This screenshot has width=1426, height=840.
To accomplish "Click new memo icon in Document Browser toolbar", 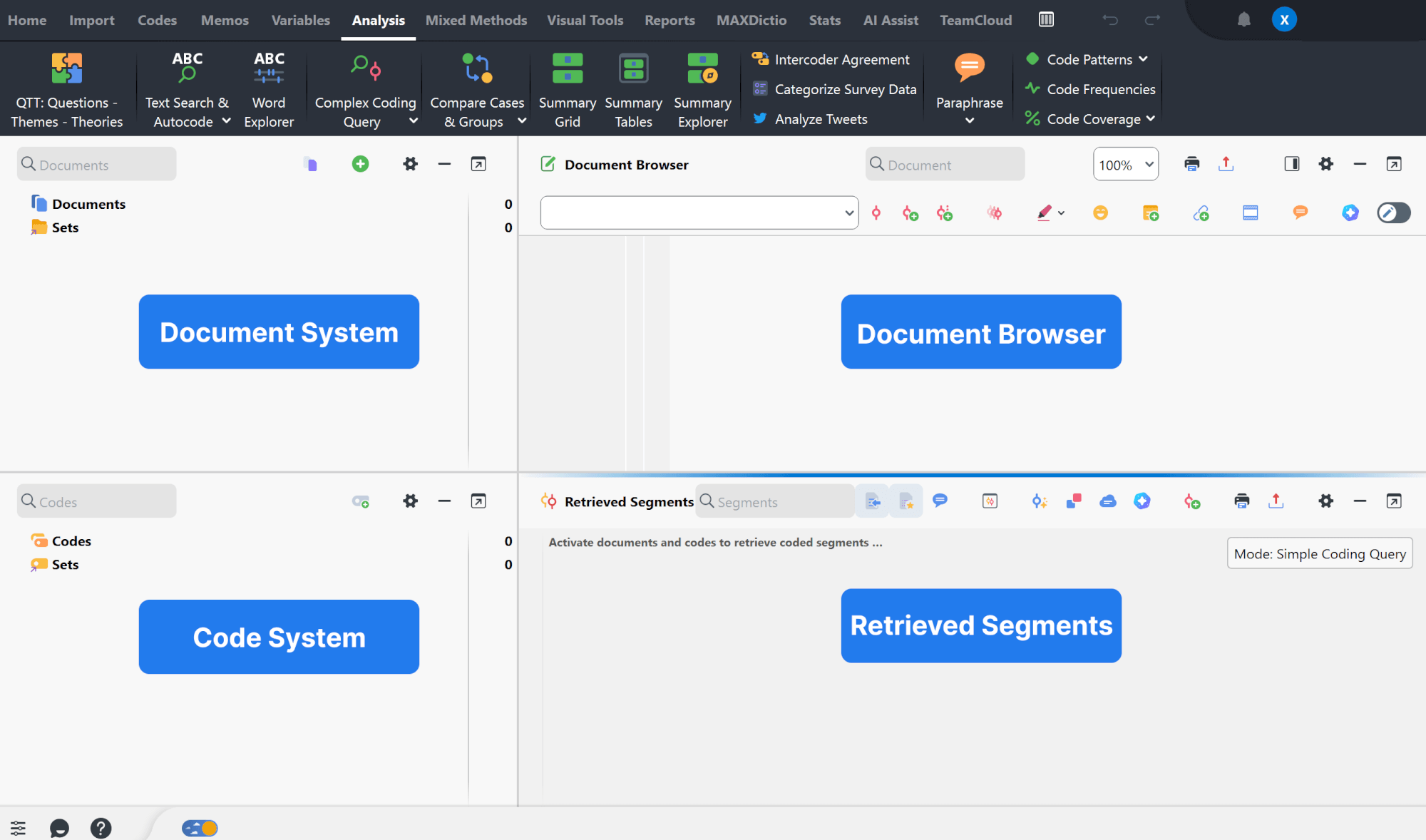I will (1150, 212).
